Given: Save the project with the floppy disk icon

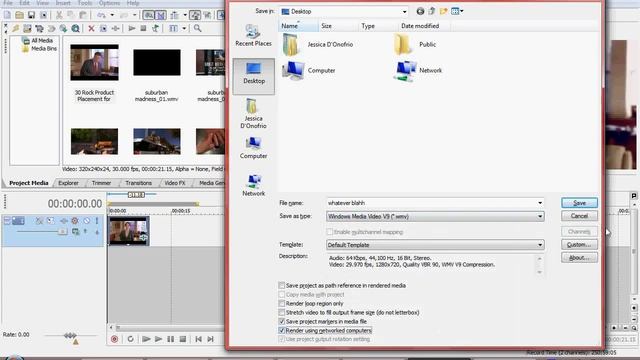Looking at the screenshot, I should pyautogui.click(x=31, y=15).
